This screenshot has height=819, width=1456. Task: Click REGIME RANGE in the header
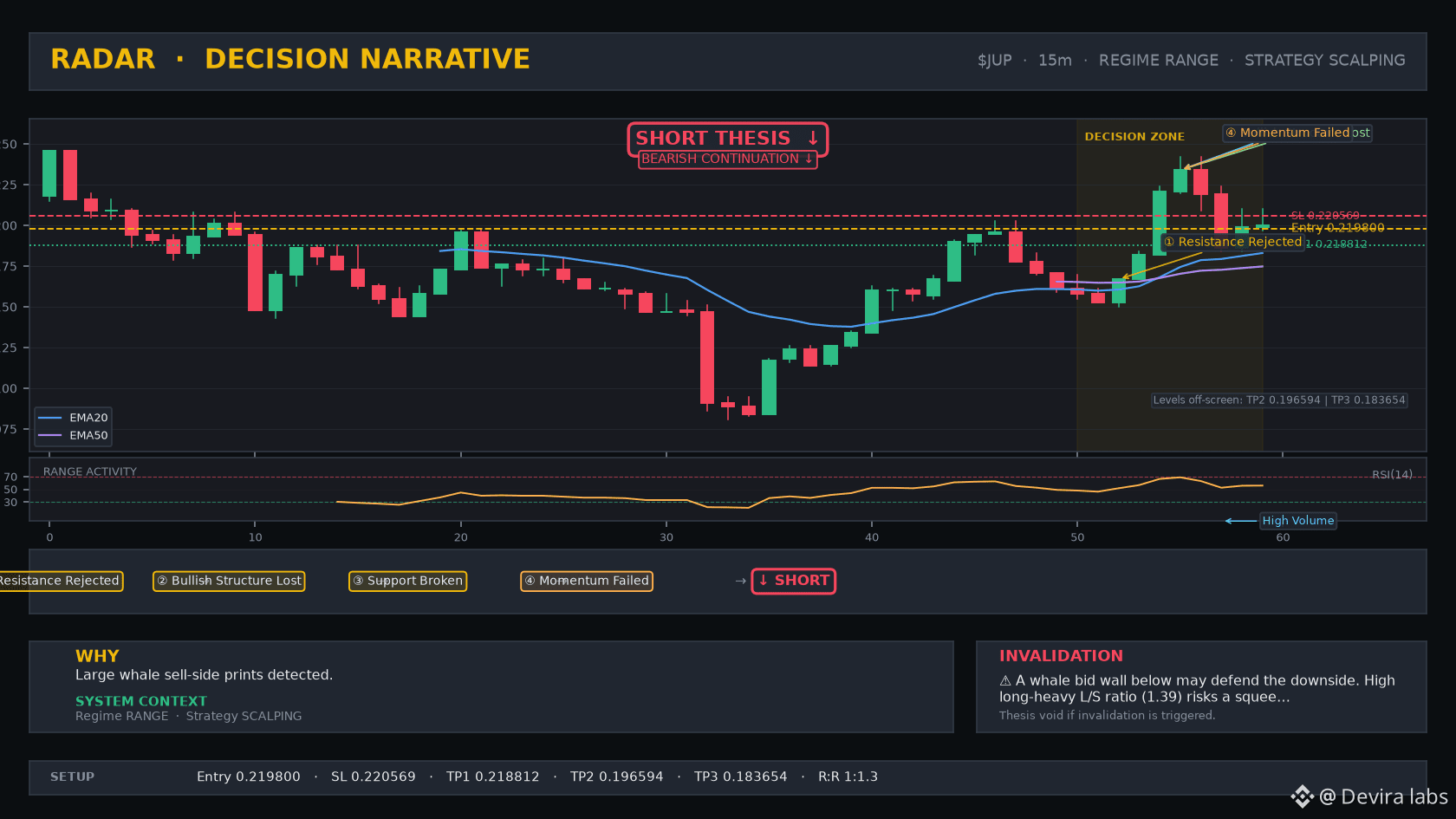pyautogui.click(x=1158, y=61)
